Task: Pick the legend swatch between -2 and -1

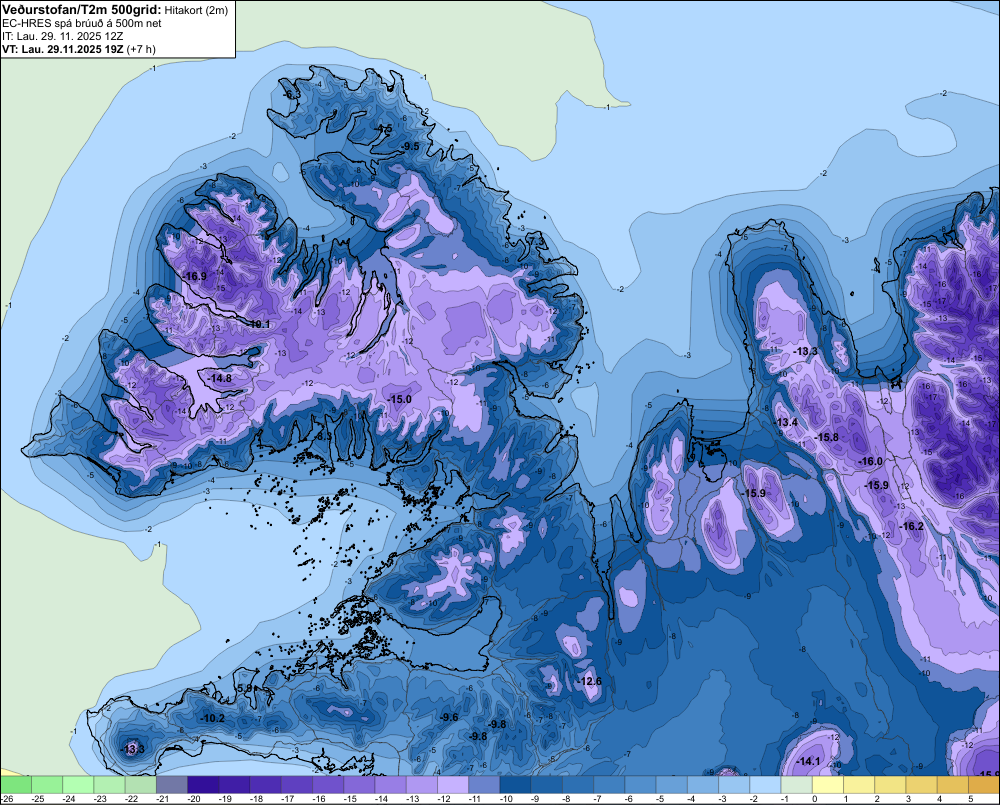Action: coord(766,784)
